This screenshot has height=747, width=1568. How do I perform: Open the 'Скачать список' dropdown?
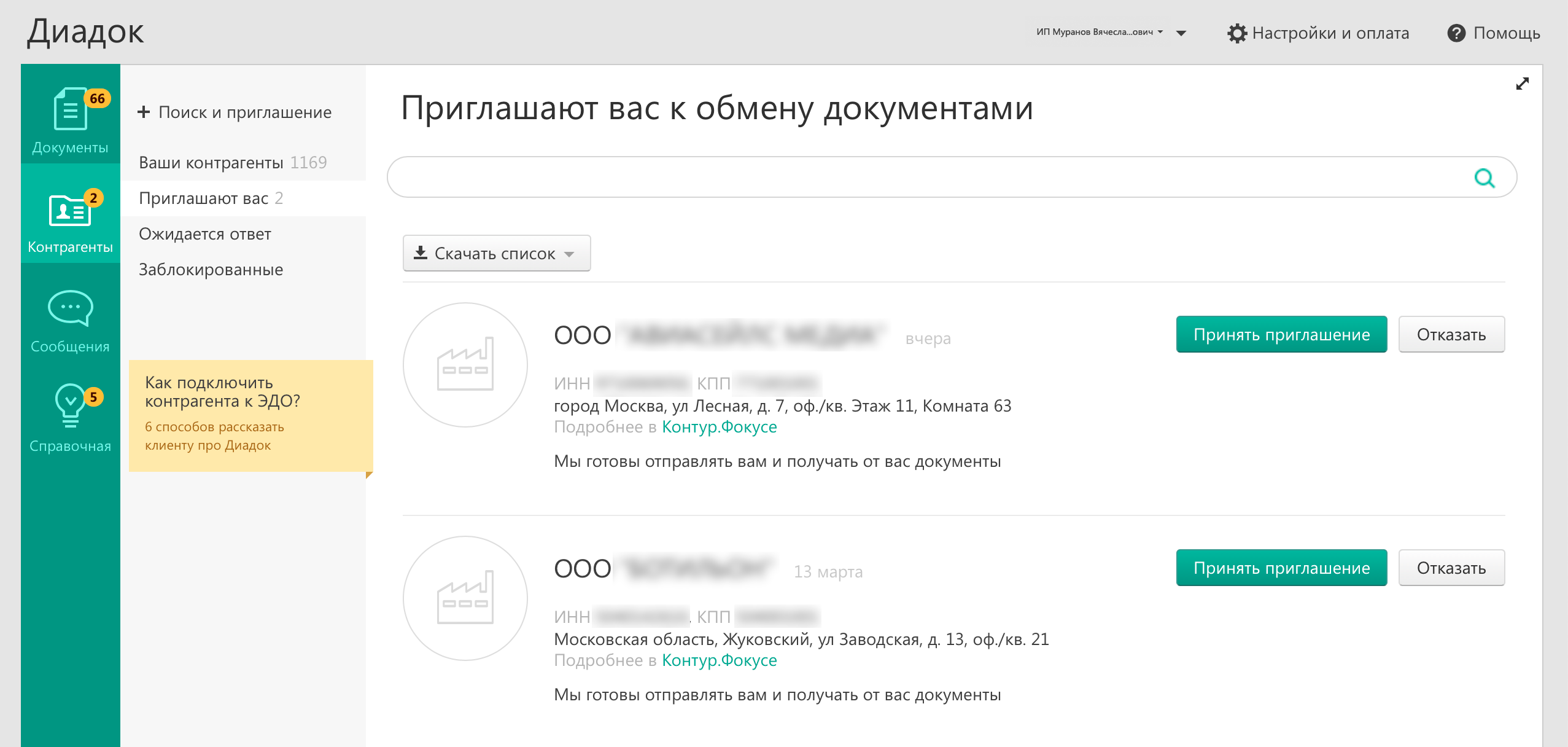coord(496,253)
